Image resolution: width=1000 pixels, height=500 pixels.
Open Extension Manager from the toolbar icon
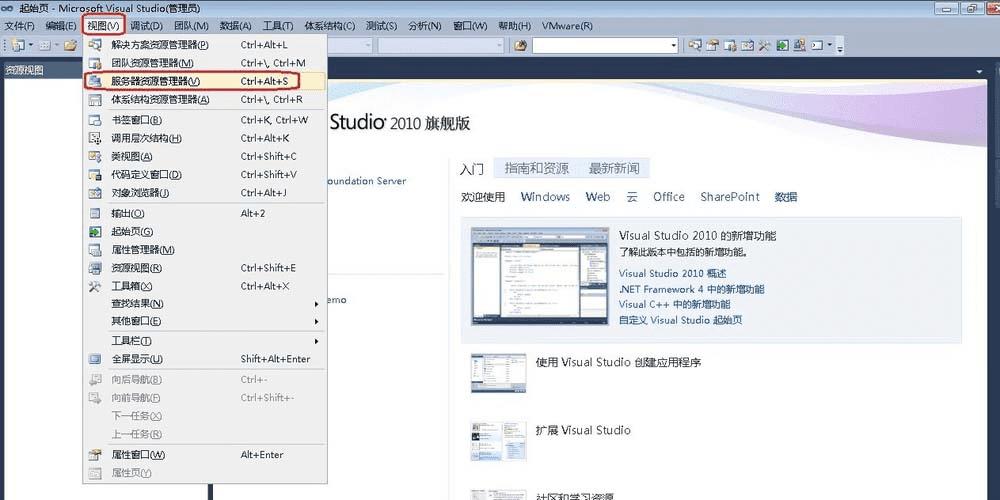click(x=799, y=45)
